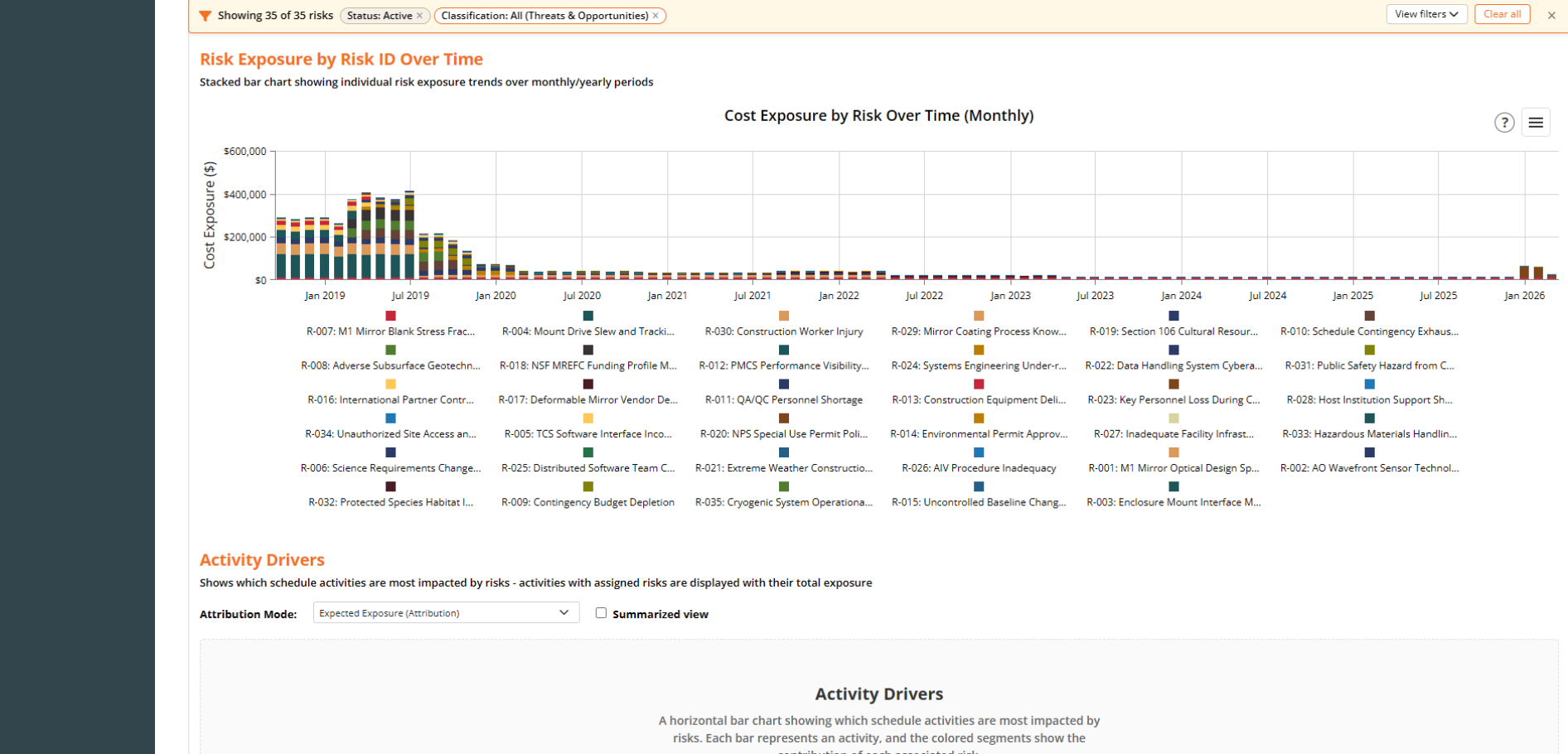1568x754 pixels.
Task: Toggle R-023 Key Personnel Loss legend swatch
Action: pos(1174,384)
